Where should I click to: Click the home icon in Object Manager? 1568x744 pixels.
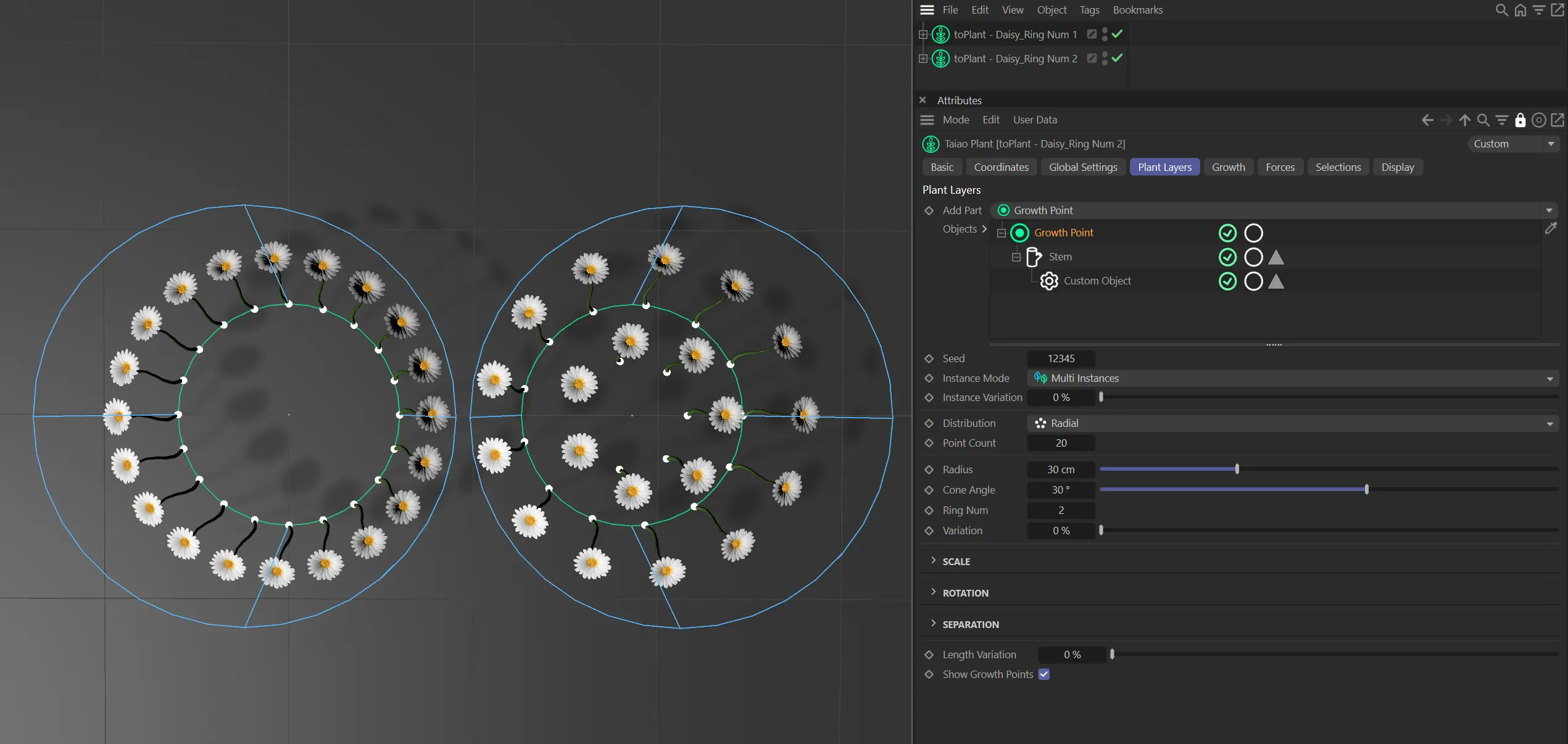(1520, 10)
